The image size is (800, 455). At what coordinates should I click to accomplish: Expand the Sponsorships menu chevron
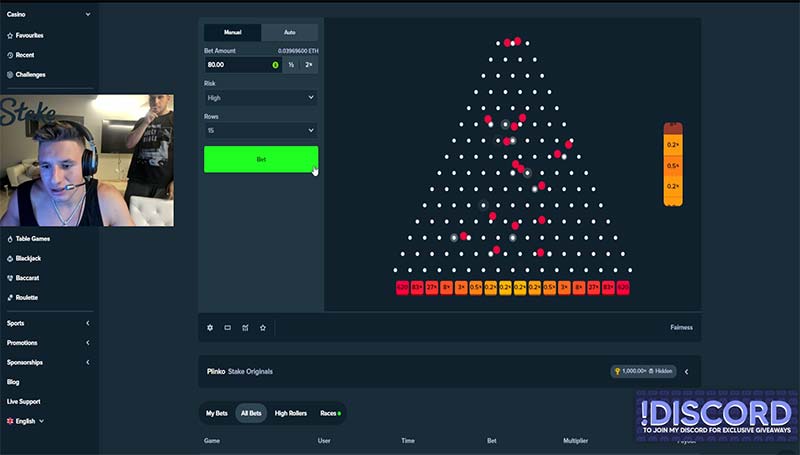pos(88,362)
